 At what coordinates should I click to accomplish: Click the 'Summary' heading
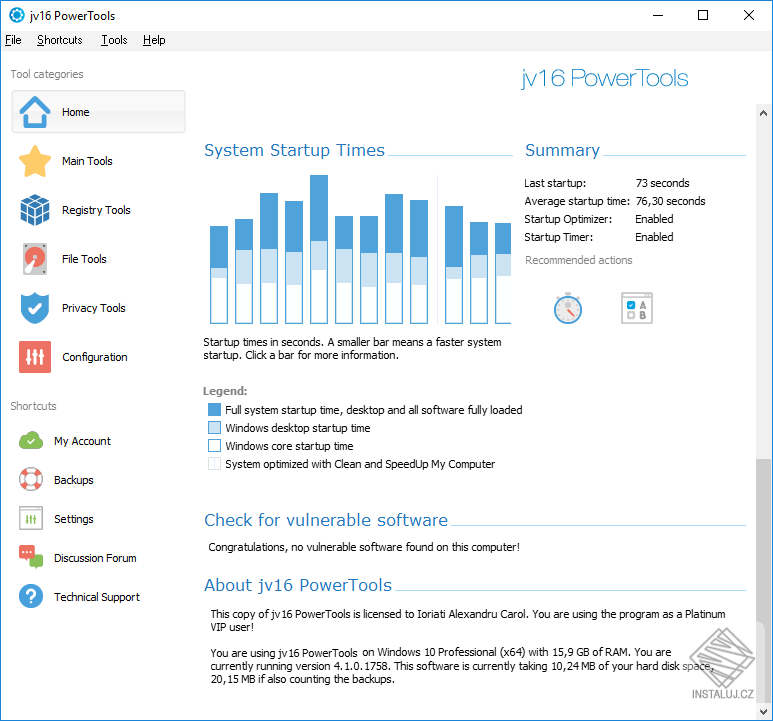tap(562, 150)
